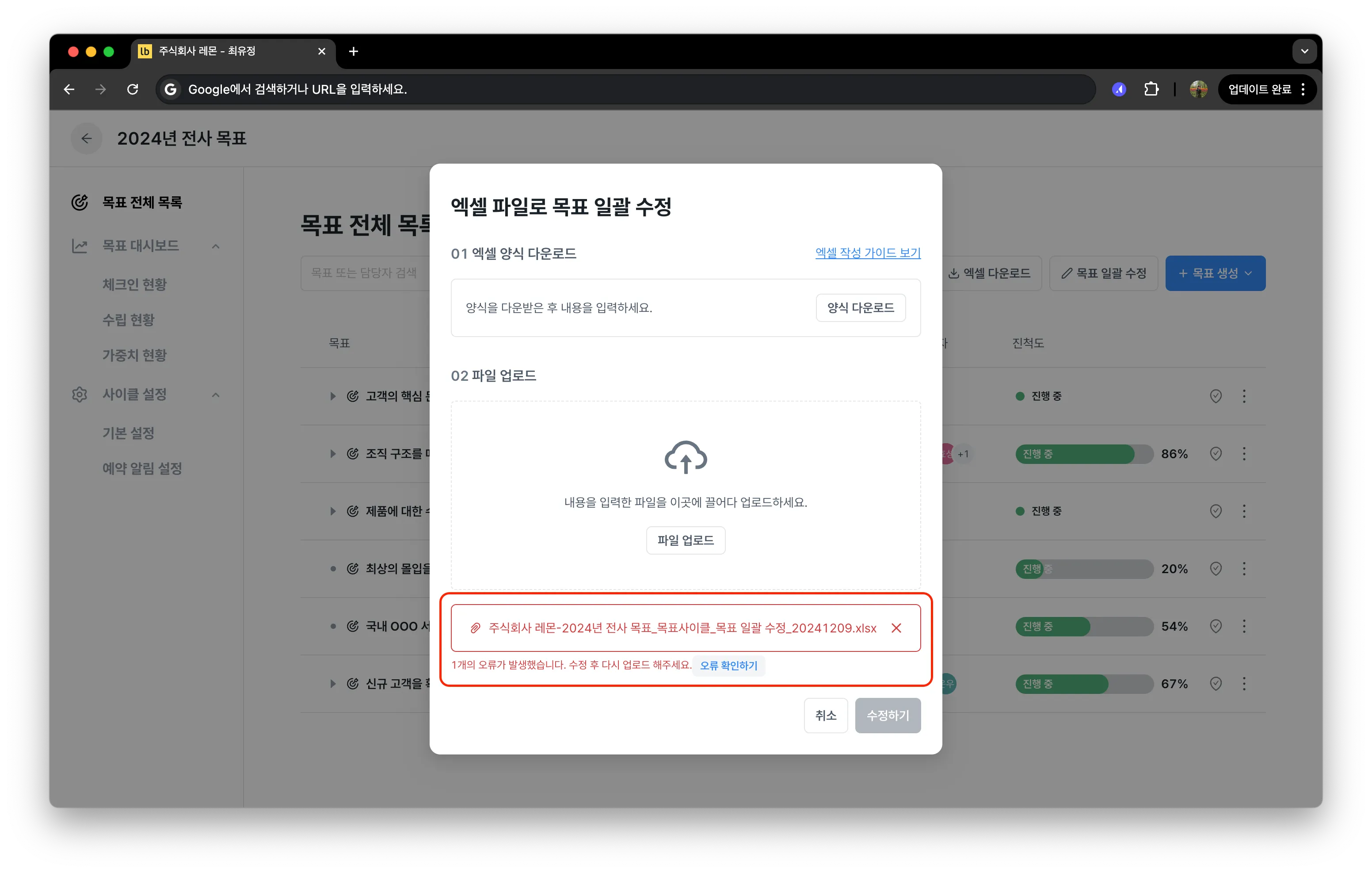
Task: Collapse the 목표 대시보드 sidebar section
Action: pos(216,246)
